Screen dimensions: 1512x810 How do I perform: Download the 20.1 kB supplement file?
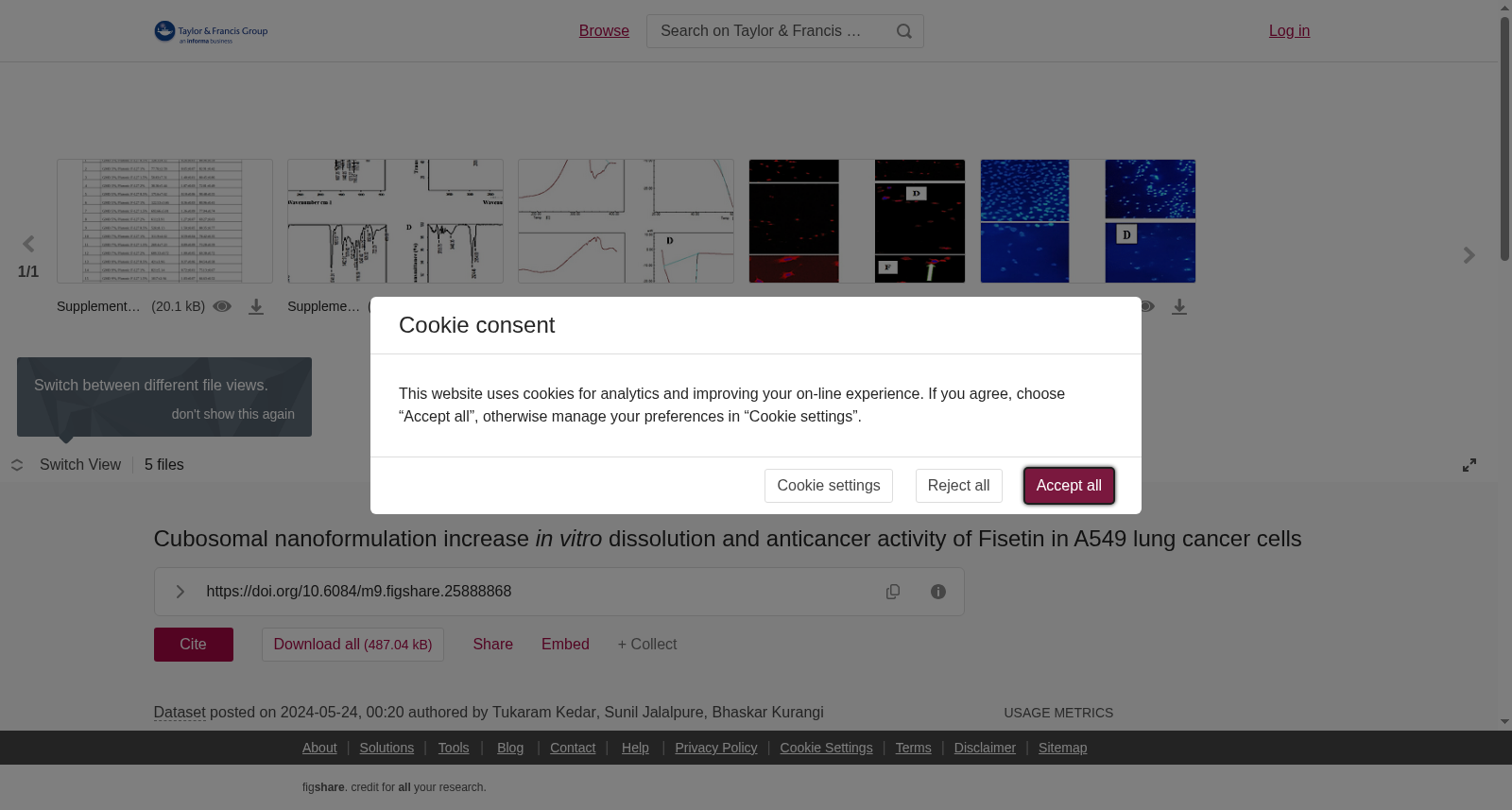[x=256, y=307]
